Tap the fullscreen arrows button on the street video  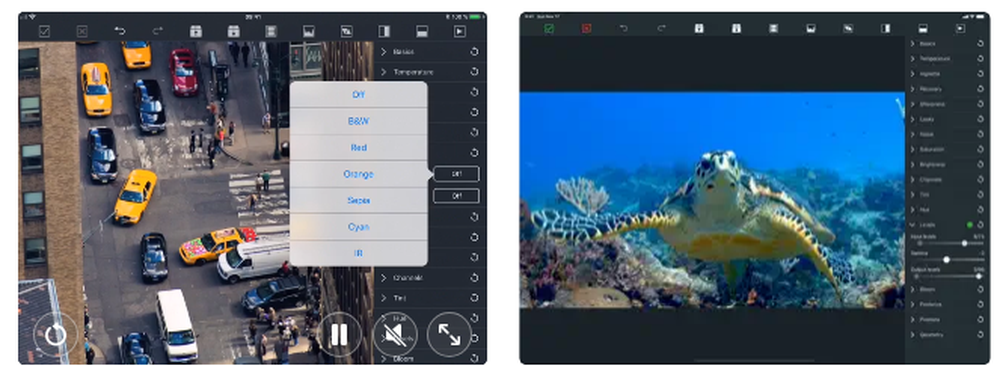449,334
